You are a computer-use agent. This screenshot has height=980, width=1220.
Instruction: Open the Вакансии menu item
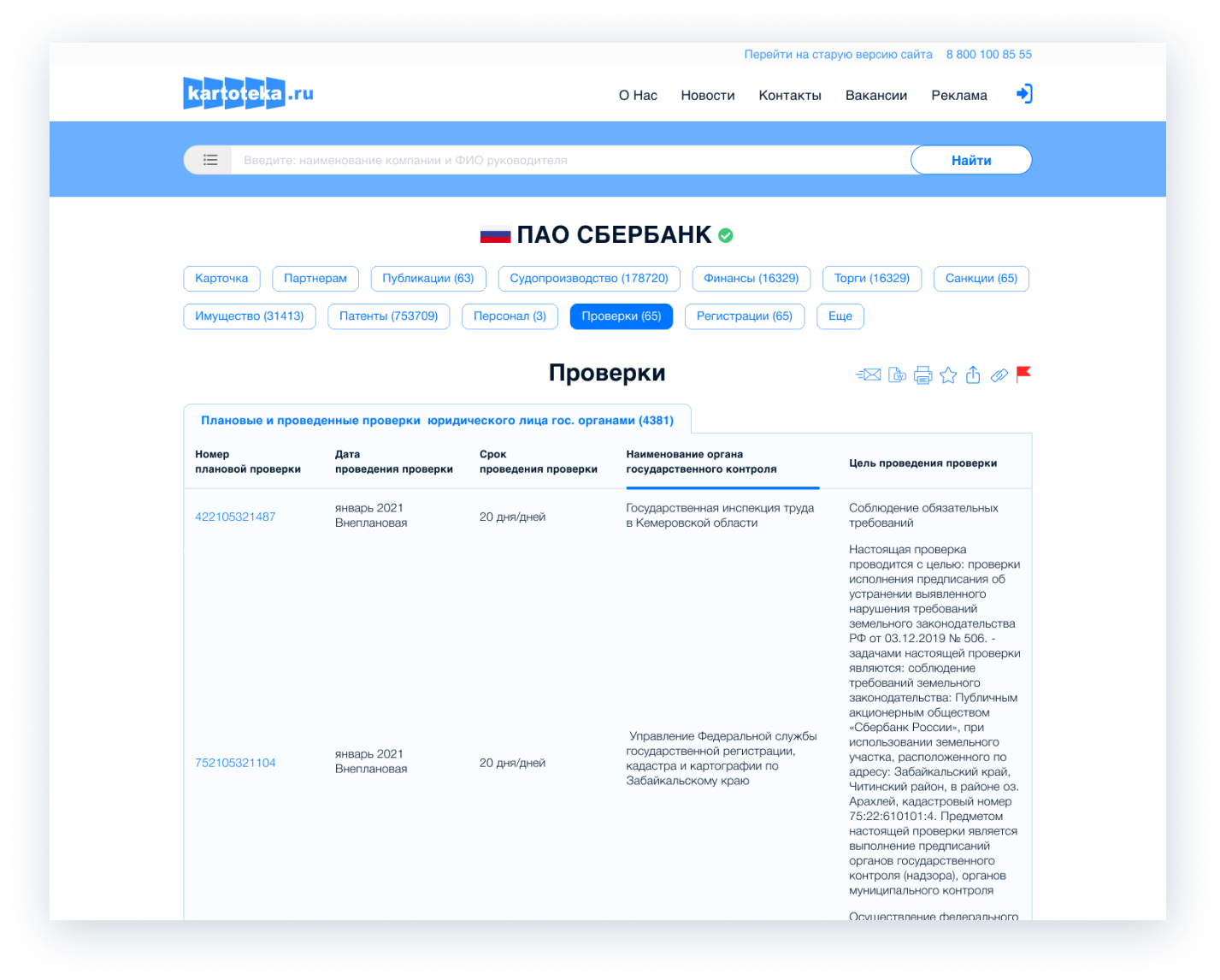(876, 95)
